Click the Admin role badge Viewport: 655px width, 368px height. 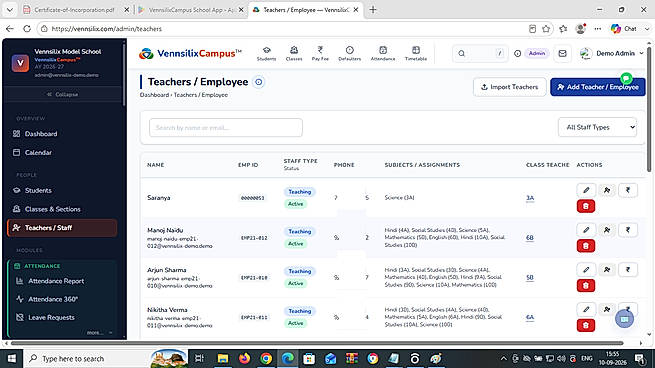[x=536, y=53]
